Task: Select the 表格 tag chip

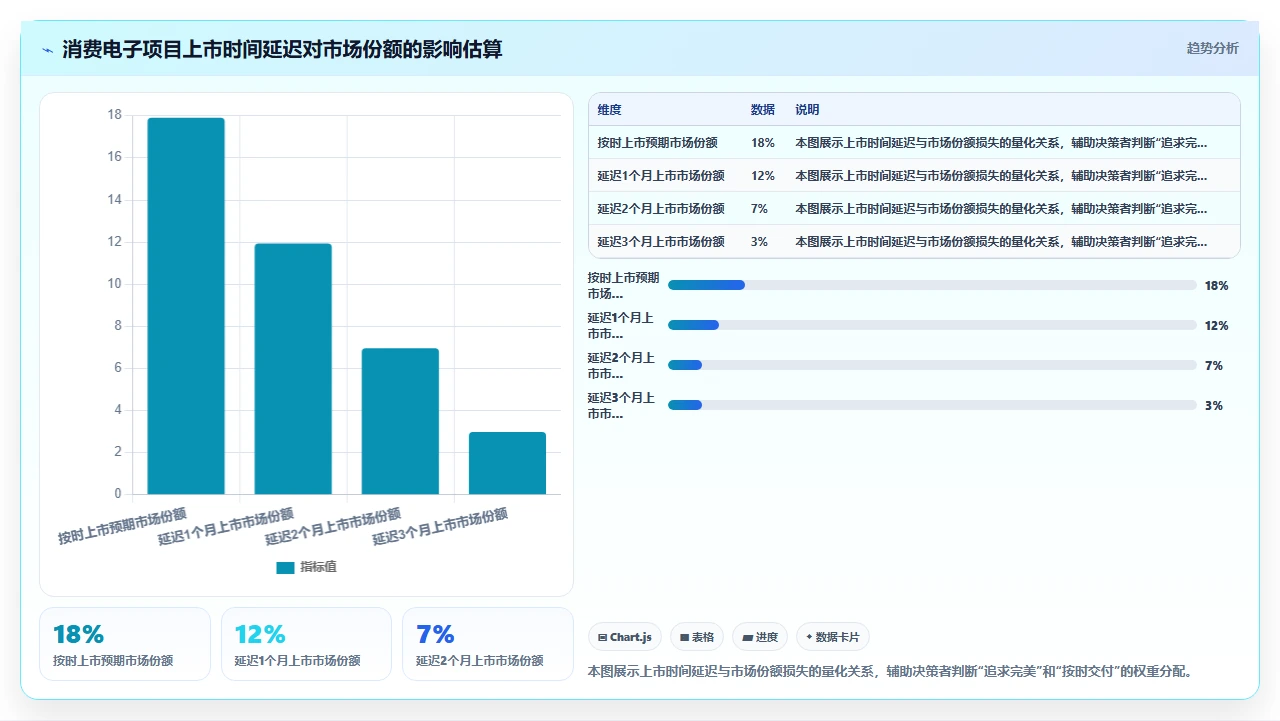Action: 697,637
